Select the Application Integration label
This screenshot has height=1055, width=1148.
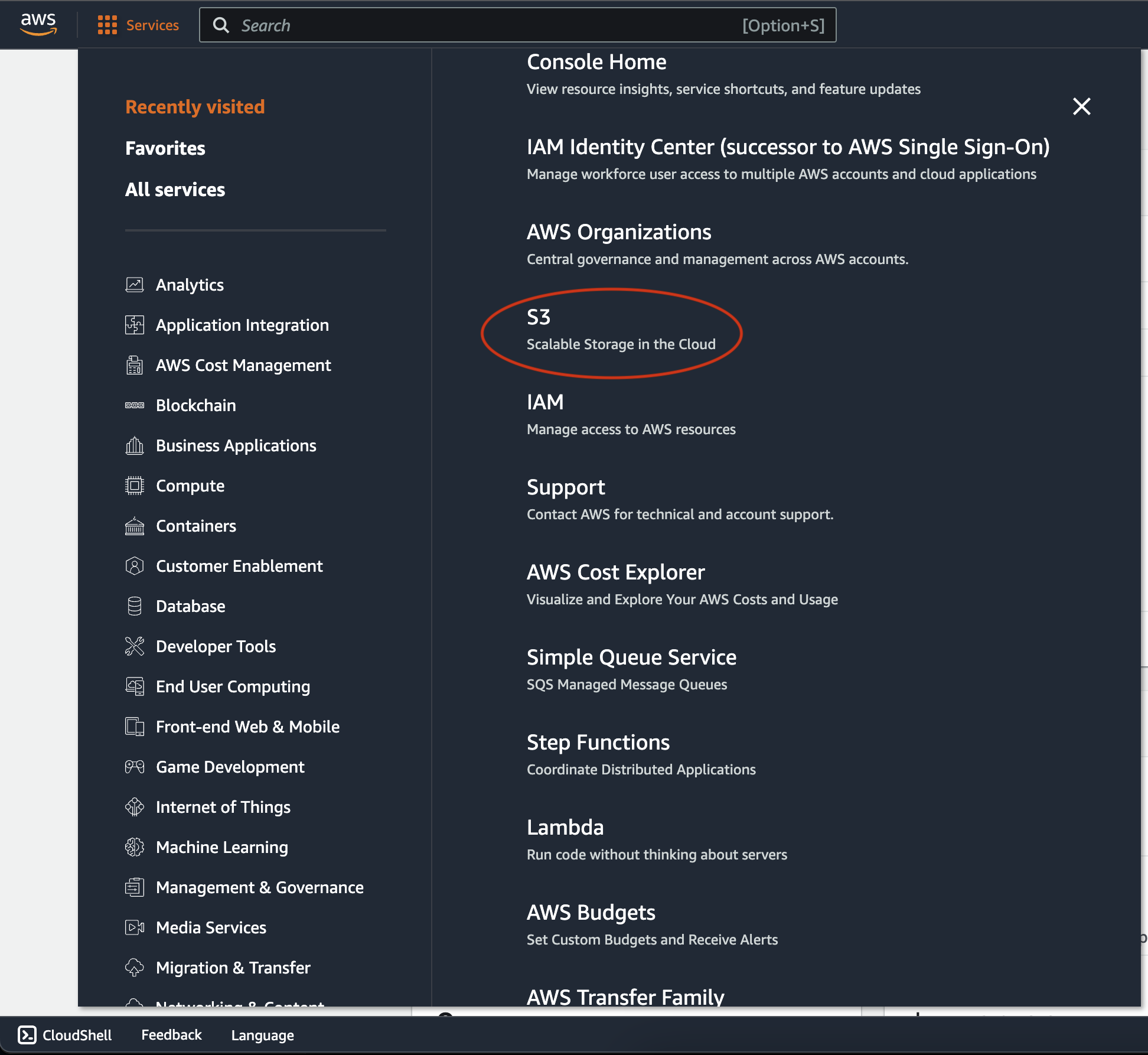[242, 325]
